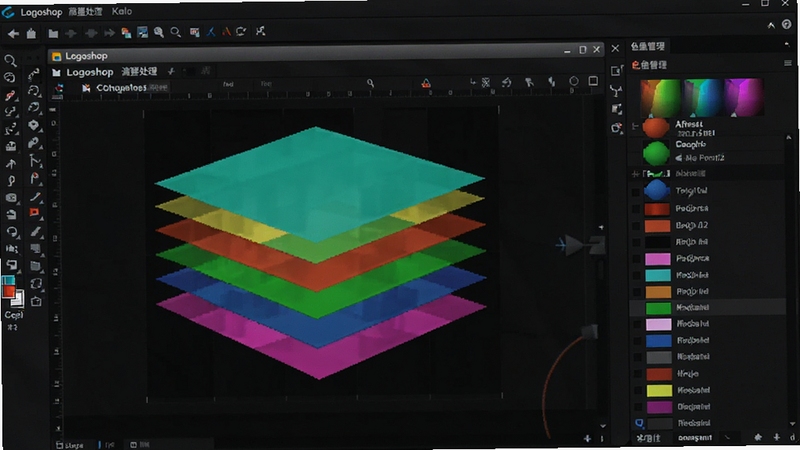Screen dimensions: 800x450
Task: Select the magnifier tool in the left toolbox
Action: click(x=10, y=61)
